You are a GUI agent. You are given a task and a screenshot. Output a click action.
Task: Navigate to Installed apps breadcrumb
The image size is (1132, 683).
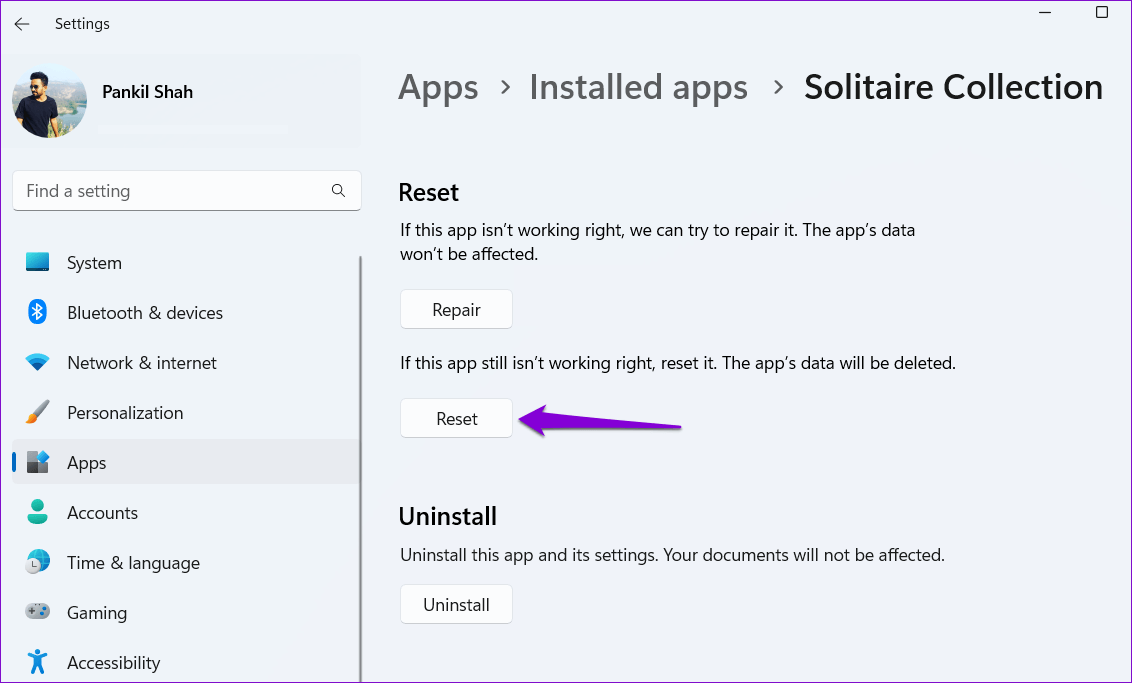638,88
